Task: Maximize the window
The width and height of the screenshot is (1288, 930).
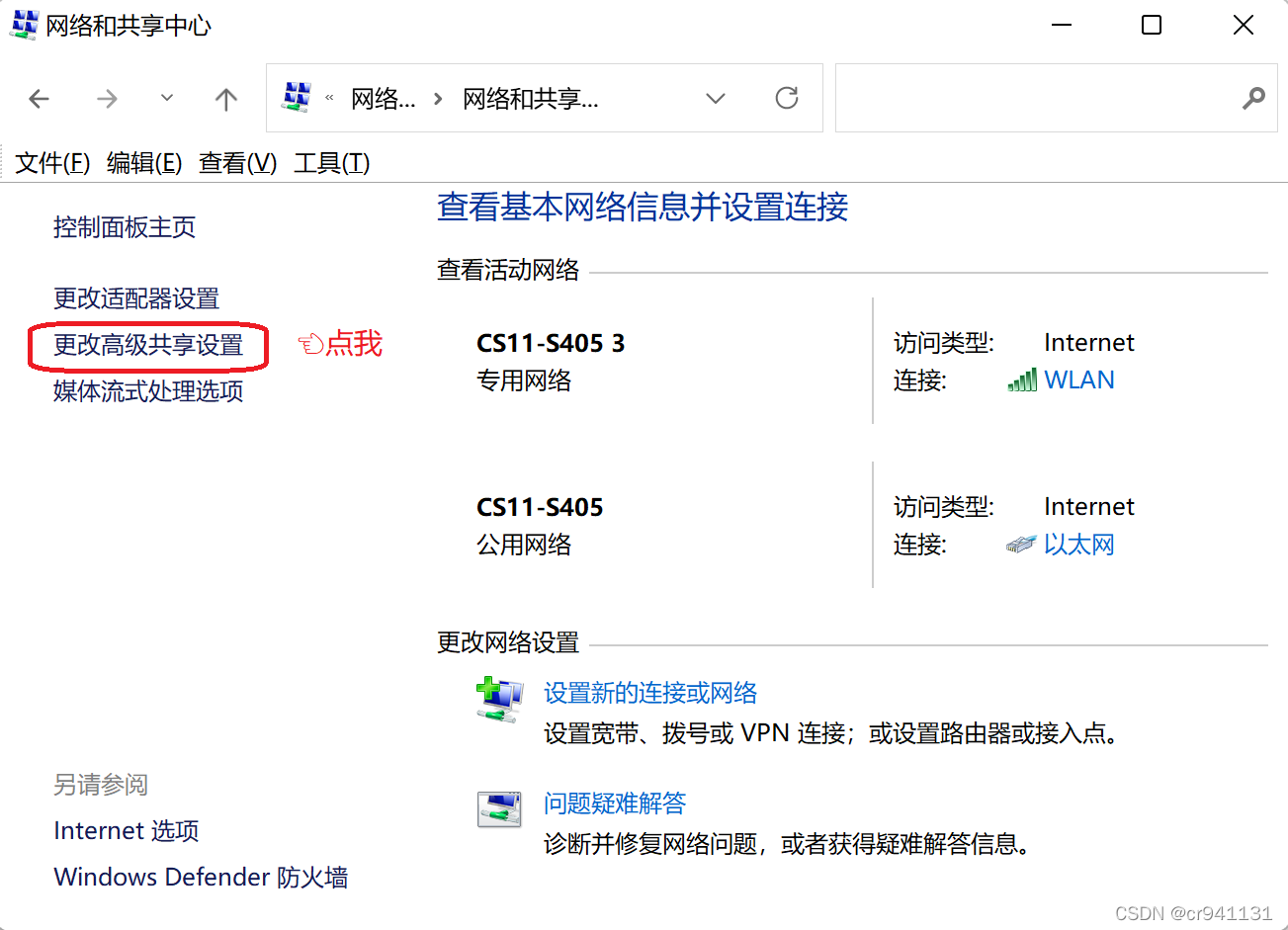Action: pos(1152,25)
